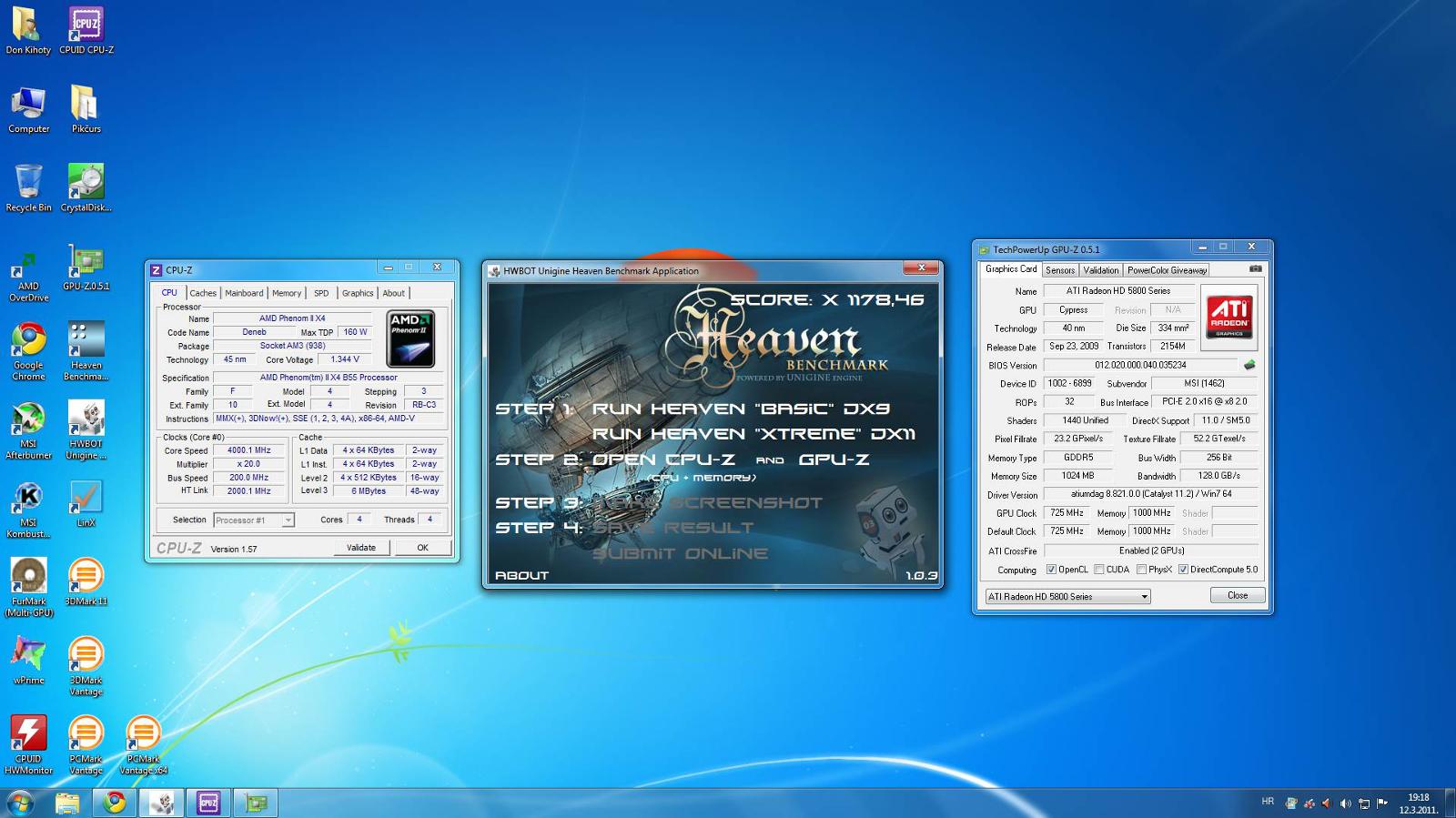This screenshot has width=1456, height=818.
Task: Click the GPU-Z screenshot camera icon
Action: pyautogui.click(x=1256, y=268)
